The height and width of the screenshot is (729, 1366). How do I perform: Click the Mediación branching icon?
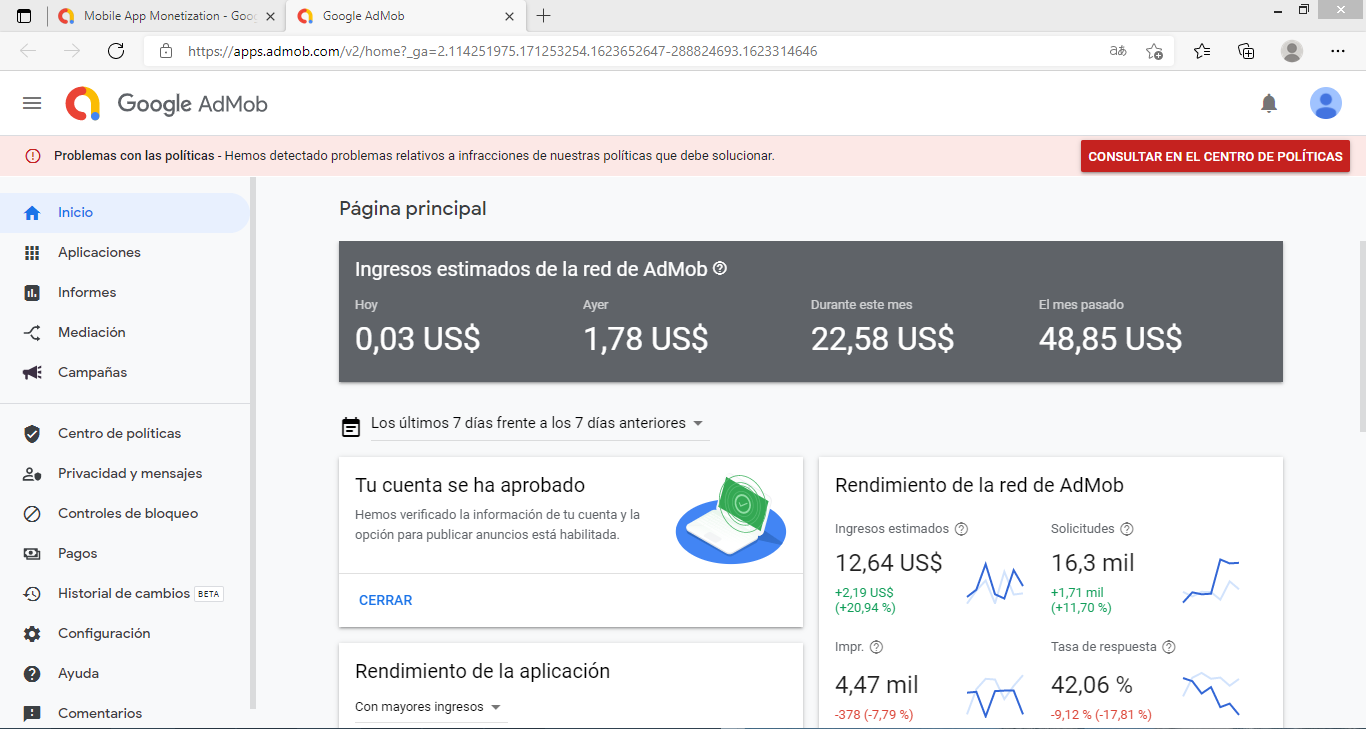point(32,333)
